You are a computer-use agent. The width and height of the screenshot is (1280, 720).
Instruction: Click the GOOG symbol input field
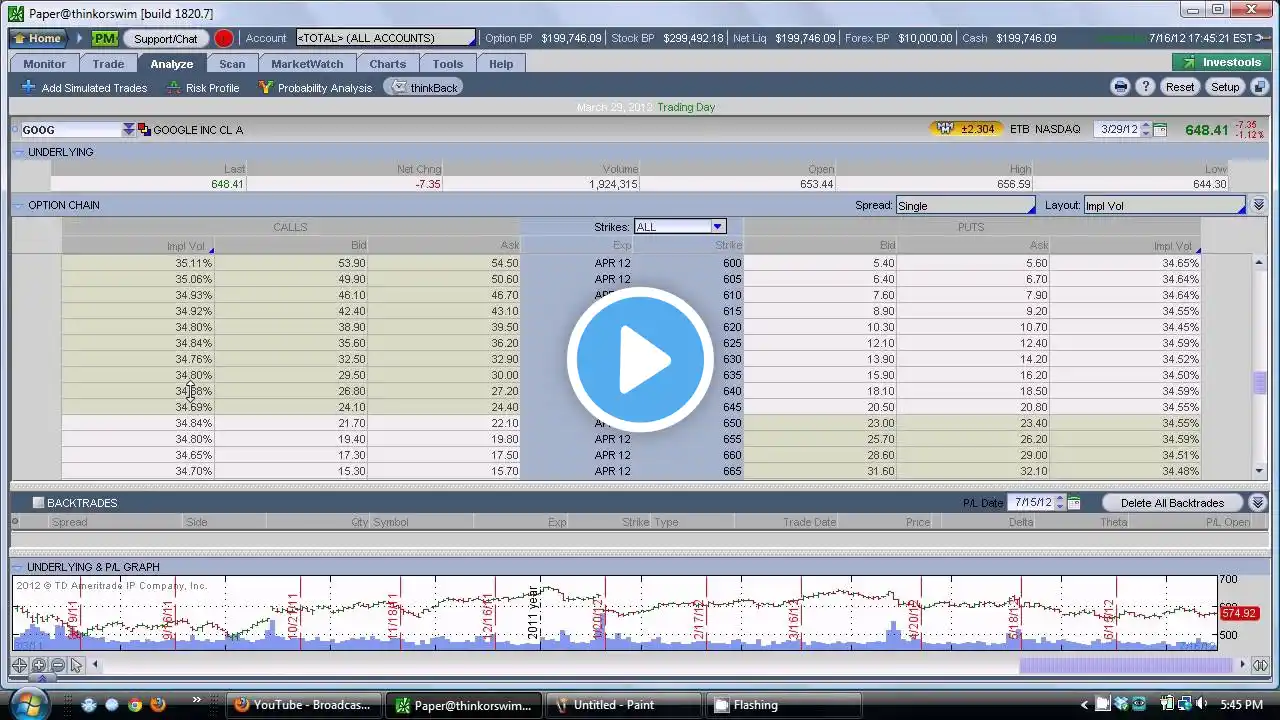(x=70, y=130)
